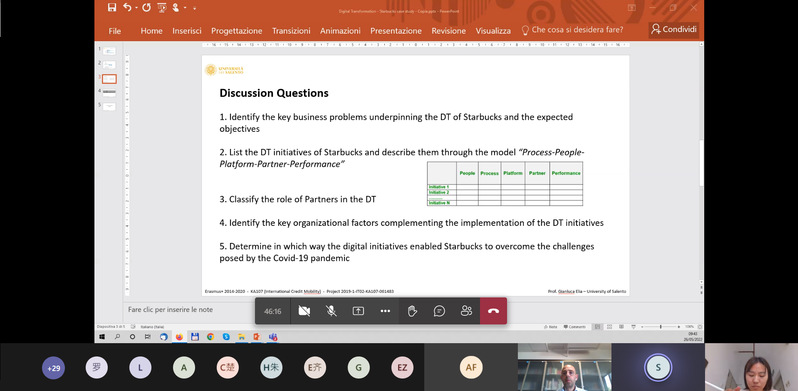The image size is (798, 391).
Task: Open the touch/mouse mode dropdown arrow
Action: point(185,8)
